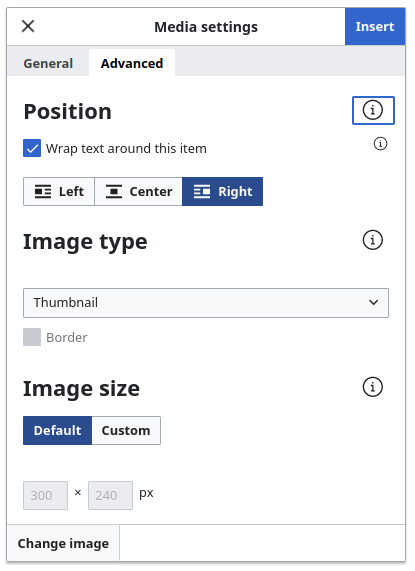Image resolution: width=415 pixels, height=571 pixels.
Task: Click the Insert button
Action: pyautogui.click(x=375, y=27)
